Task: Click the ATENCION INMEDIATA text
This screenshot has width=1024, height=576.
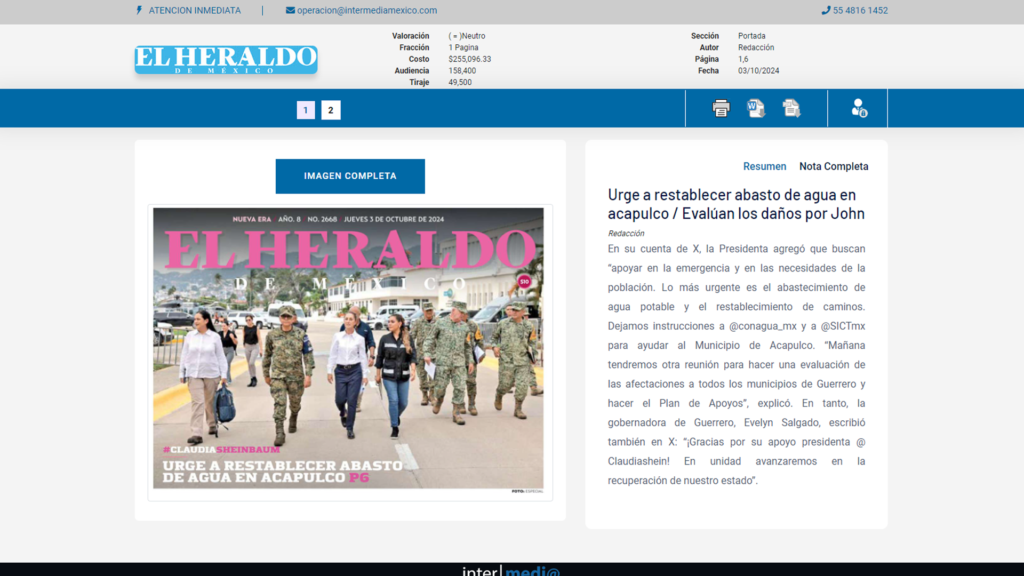Action: click(x=195, y=10)
